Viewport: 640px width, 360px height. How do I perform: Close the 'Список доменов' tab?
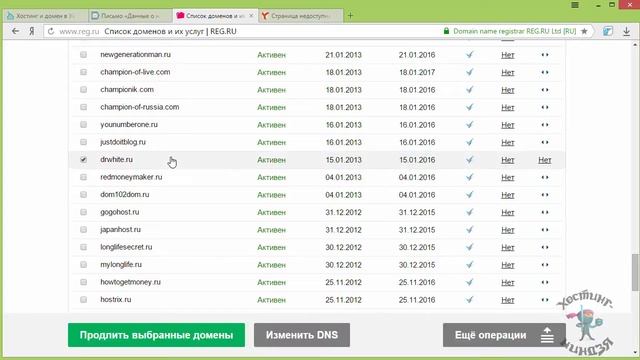[251, 16]
